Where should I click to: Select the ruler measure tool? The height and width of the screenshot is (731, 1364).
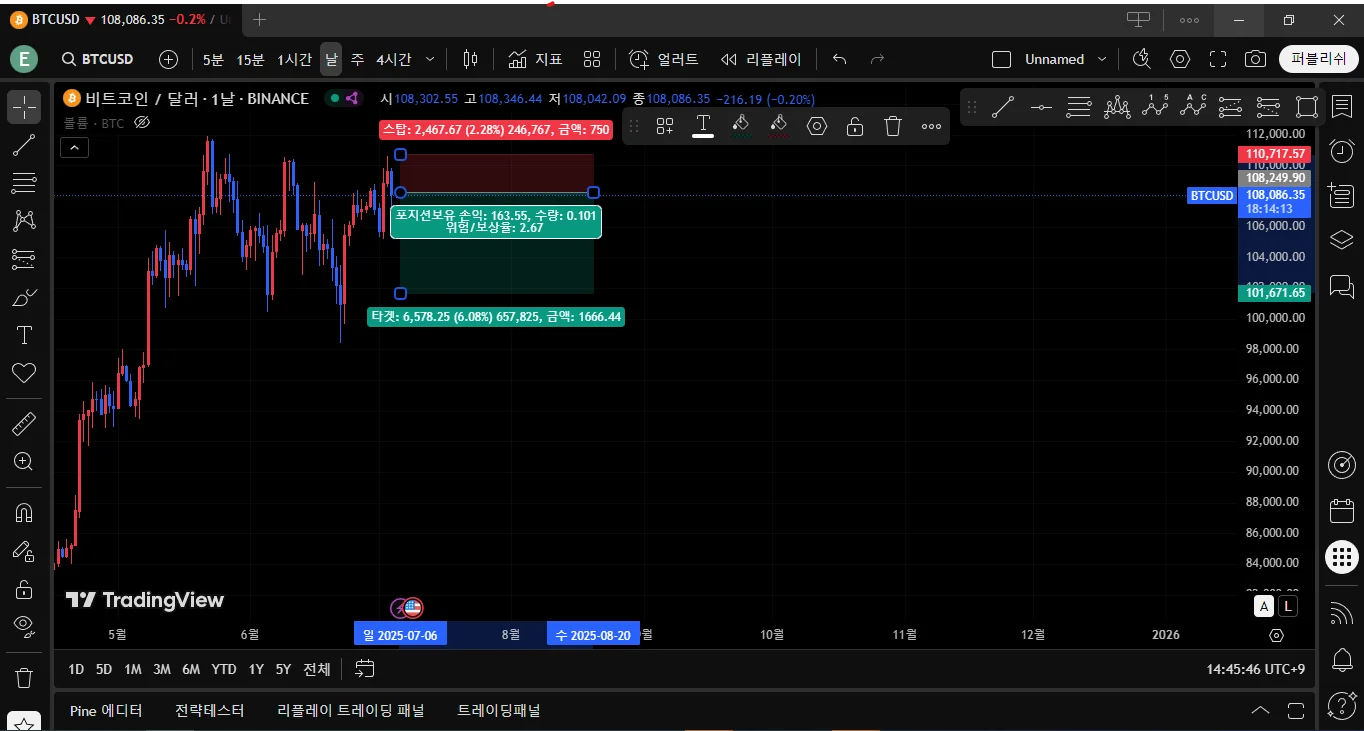pyautogui.click(x=24, y=424)
